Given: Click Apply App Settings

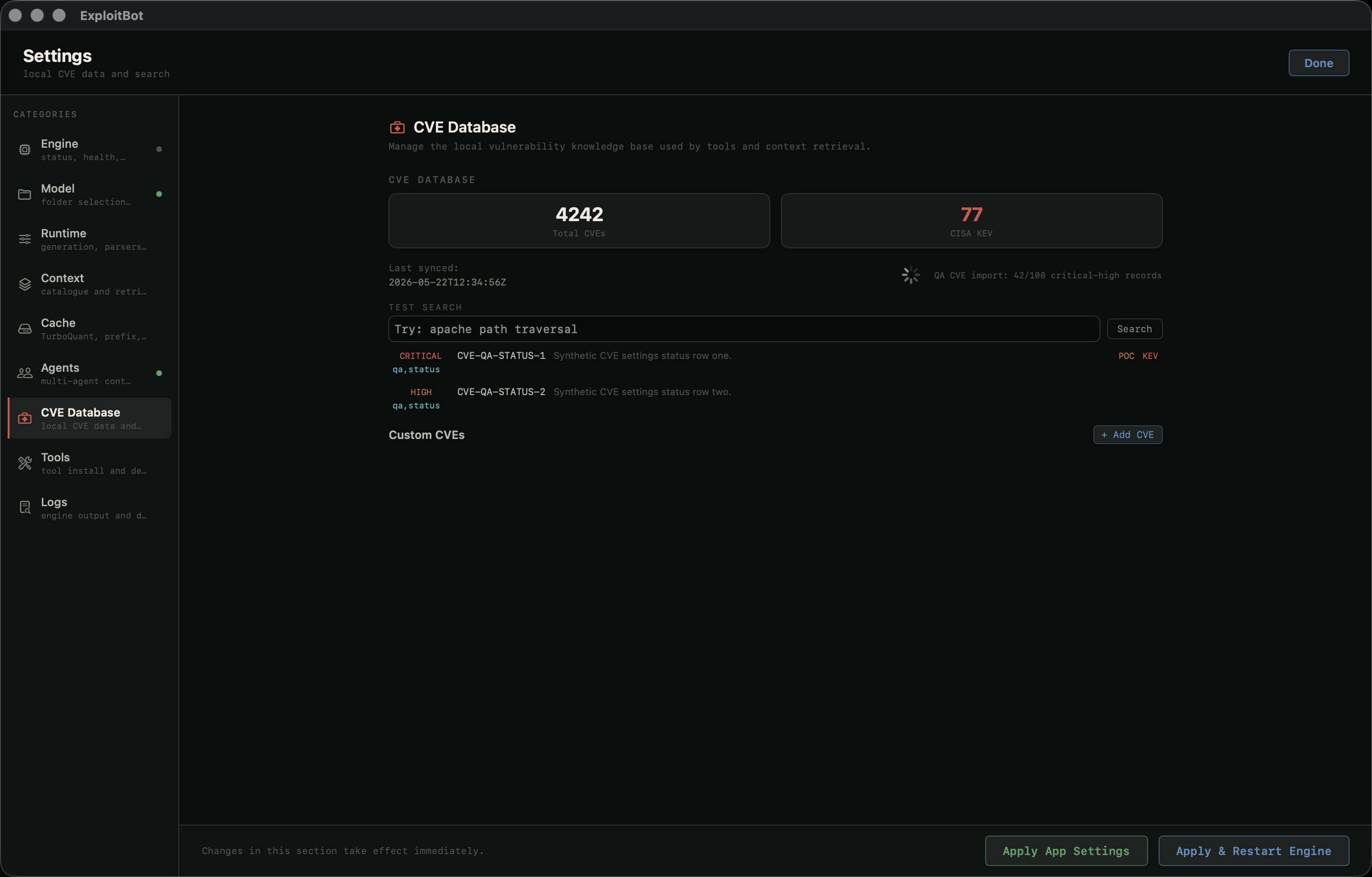Looking at the screenshot, I should [x=1066, y=851].
